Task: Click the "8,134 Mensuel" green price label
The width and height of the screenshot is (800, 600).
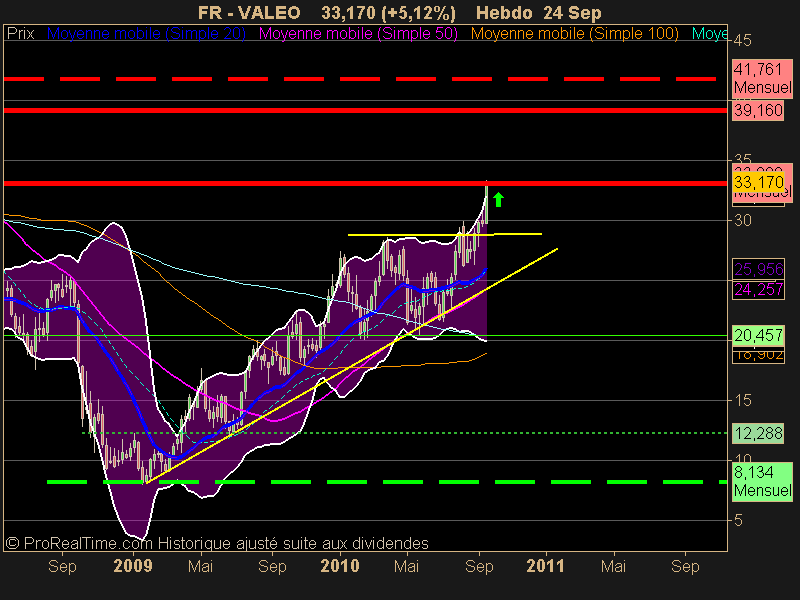Action: (762, 481)
